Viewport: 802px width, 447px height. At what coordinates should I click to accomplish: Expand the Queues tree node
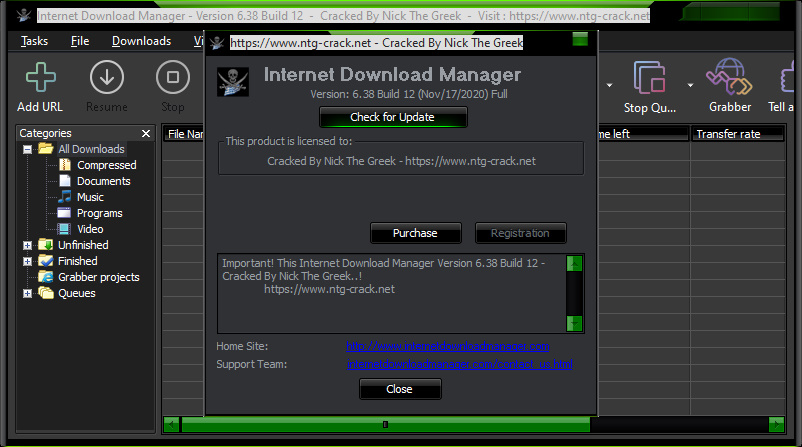(x=28, y=293)
